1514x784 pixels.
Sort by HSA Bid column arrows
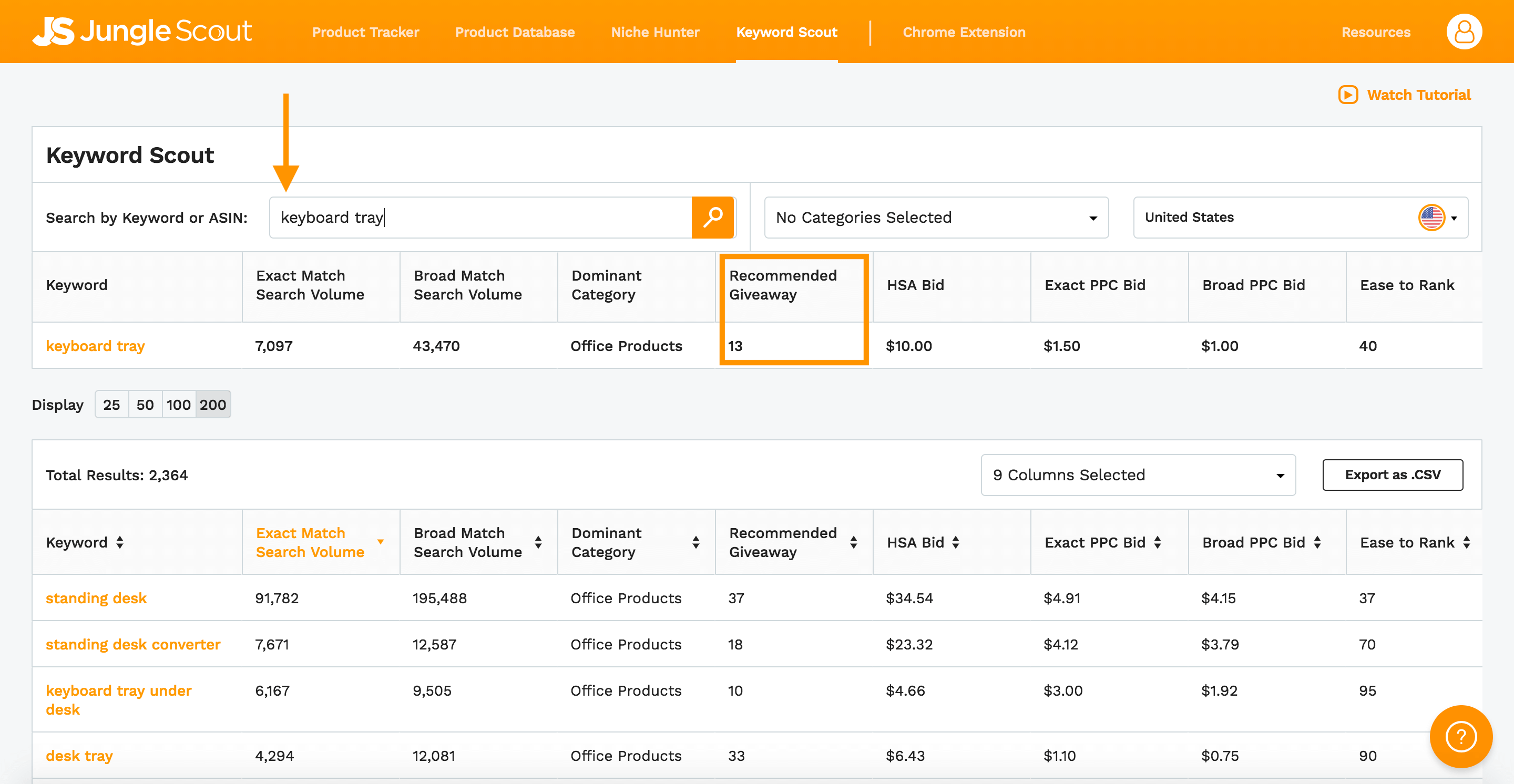[x=956, y=542]
